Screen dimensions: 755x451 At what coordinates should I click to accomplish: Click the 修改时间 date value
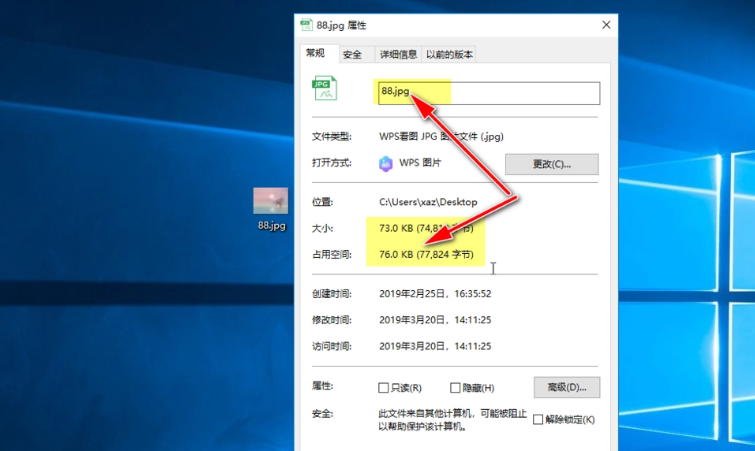tap(435, 320)
